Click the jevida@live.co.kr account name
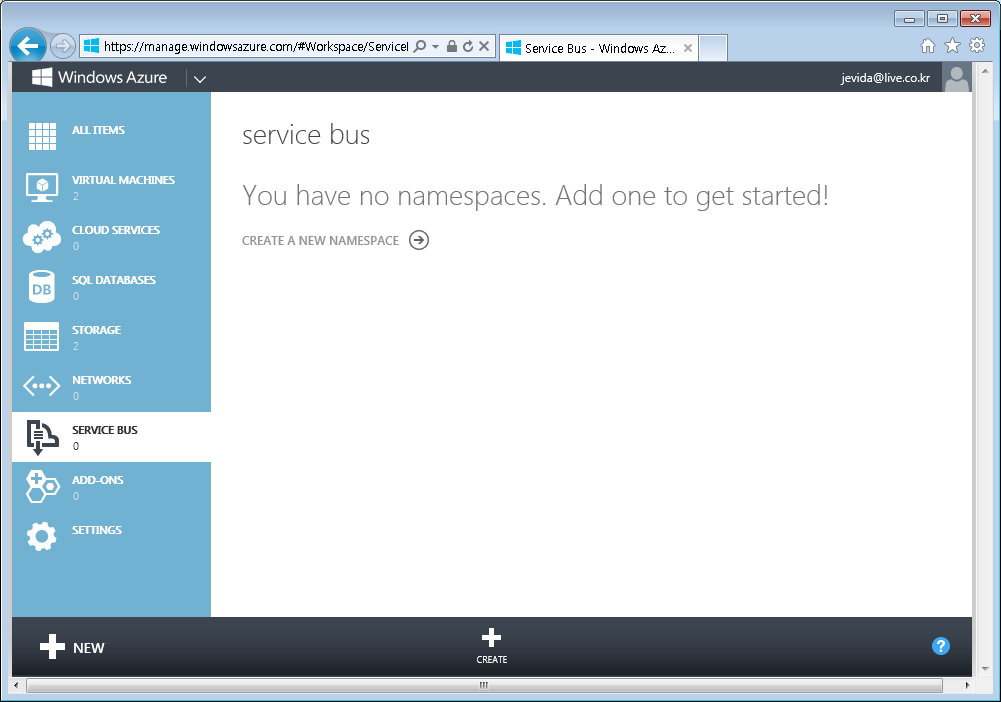Screen dimensions: 1001x702 coord(885,78)
